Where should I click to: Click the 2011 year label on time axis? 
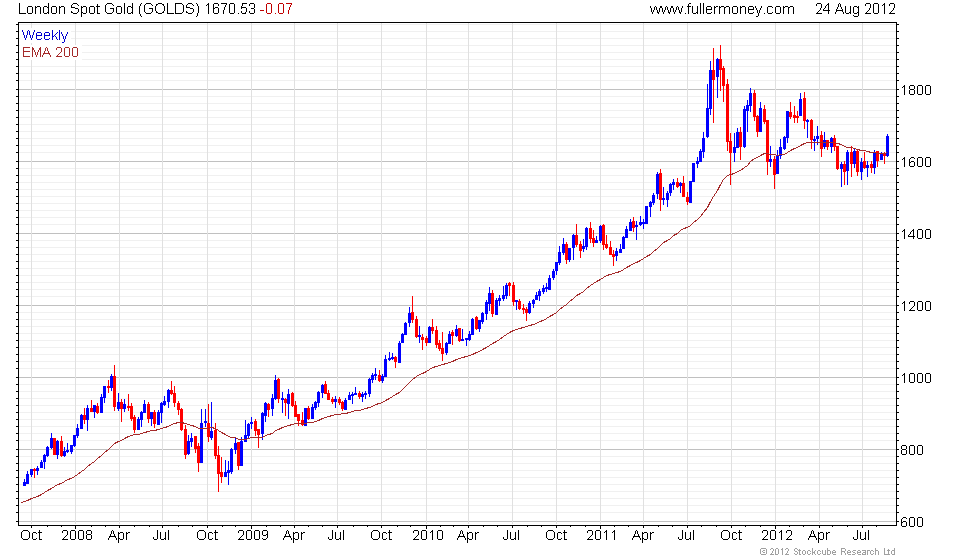(601, 536)
